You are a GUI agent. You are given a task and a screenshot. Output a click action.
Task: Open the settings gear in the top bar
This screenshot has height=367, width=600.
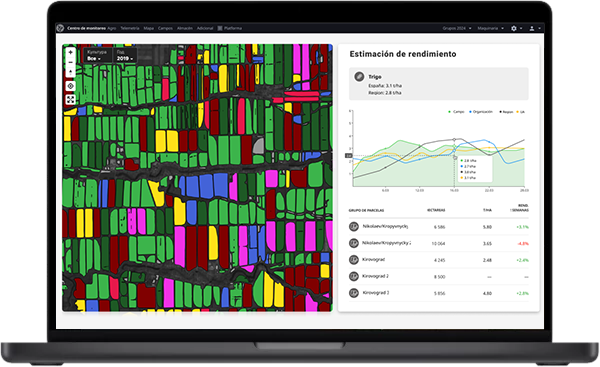point(514,28)
